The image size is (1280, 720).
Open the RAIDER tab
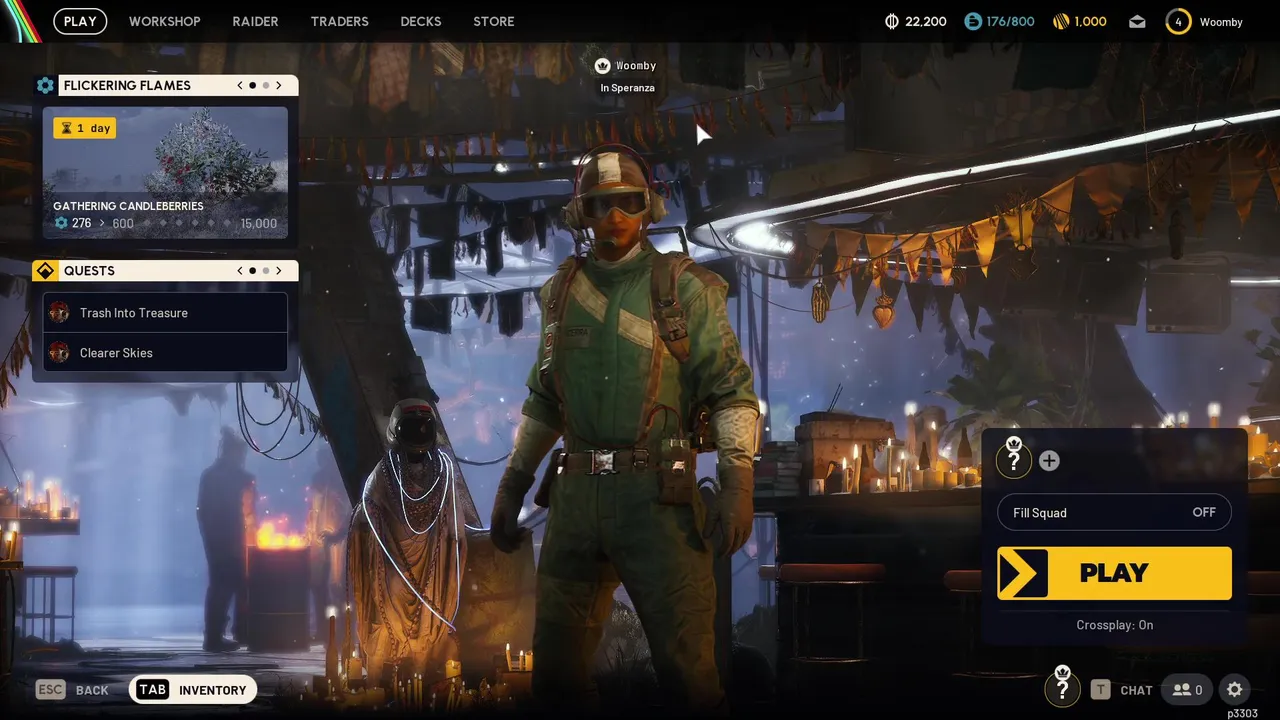tap(255, 21)
